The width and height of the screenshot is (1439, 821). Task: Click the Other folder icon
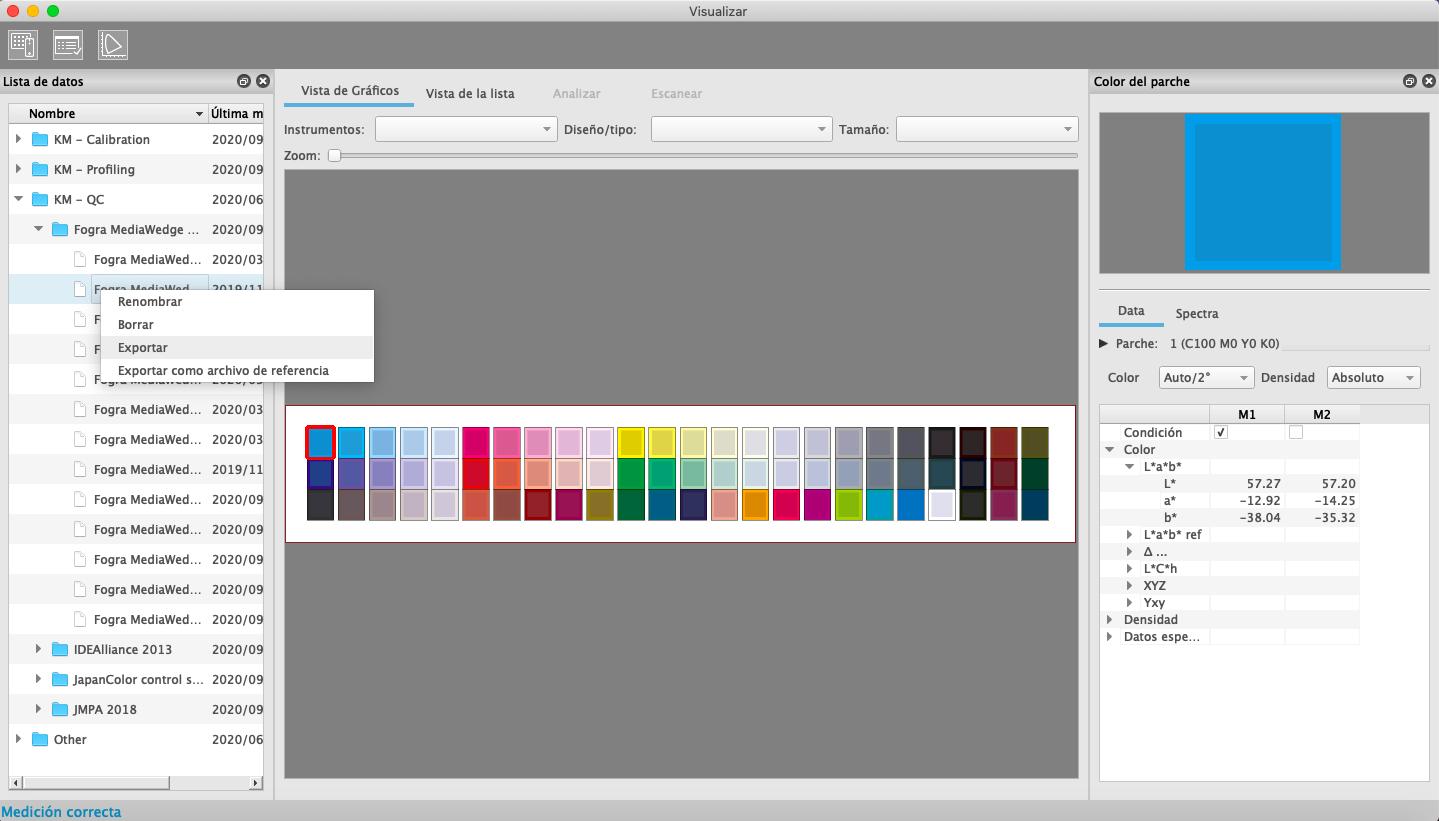(x=40, y=739)
